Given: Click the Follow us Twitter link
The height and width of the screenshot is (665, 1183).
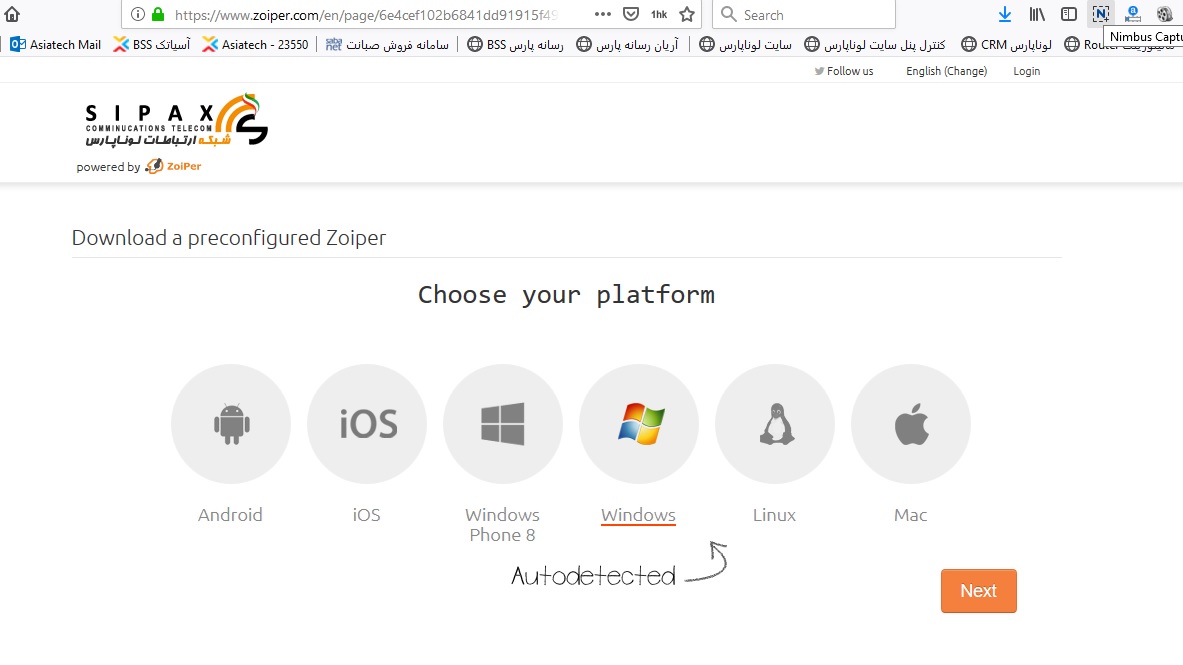Looking at the screenshot, I should coord(843,71).
